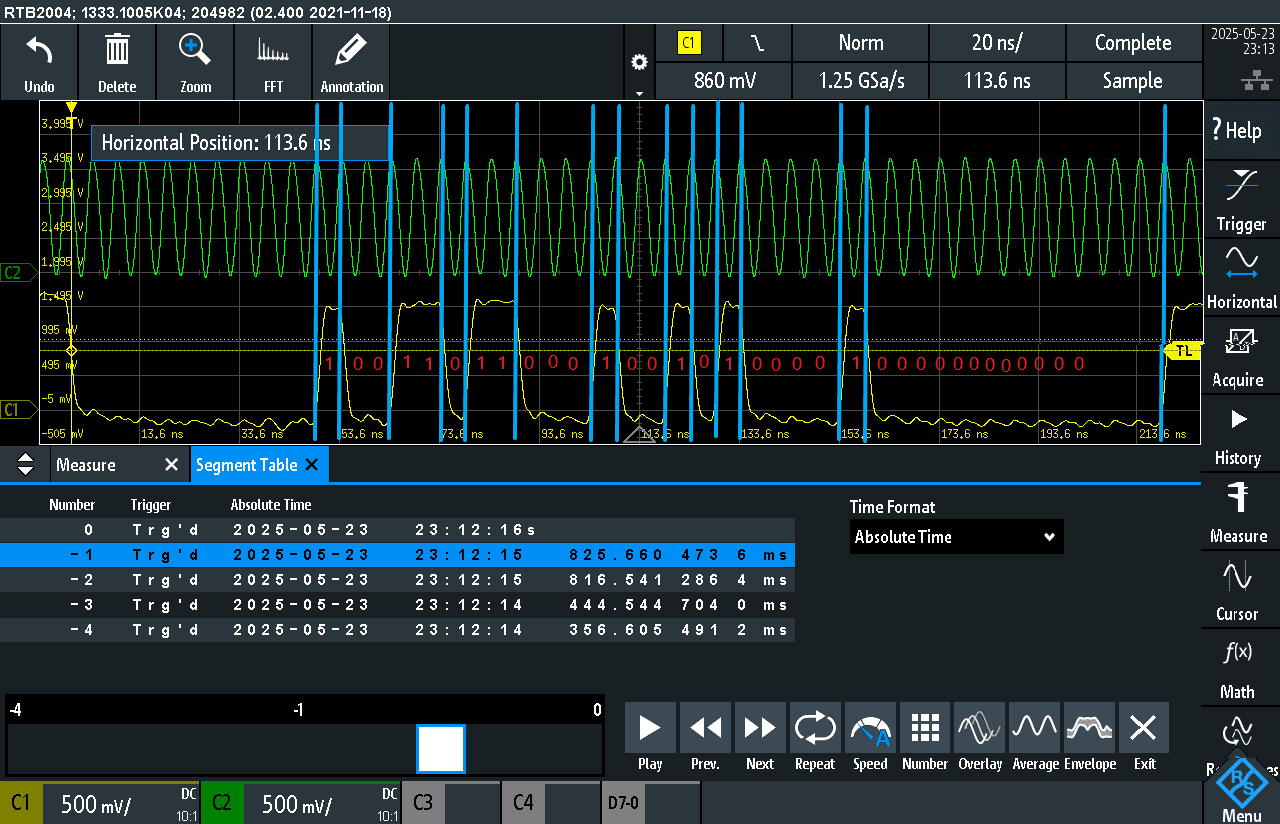Close the Measure tab
The height and width of the screenshot is (824, 1280).
[x=171, y=465]
